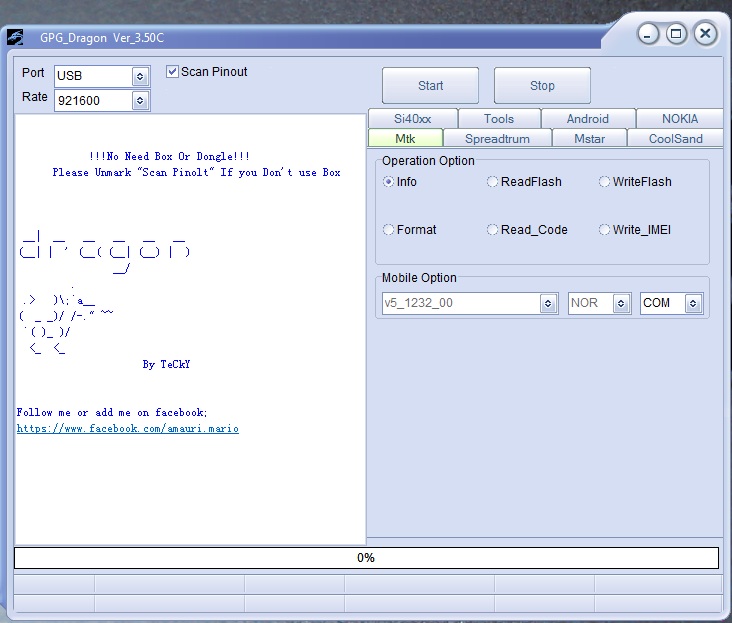Minimize the GPG_Dragon window

pos(648,34)
